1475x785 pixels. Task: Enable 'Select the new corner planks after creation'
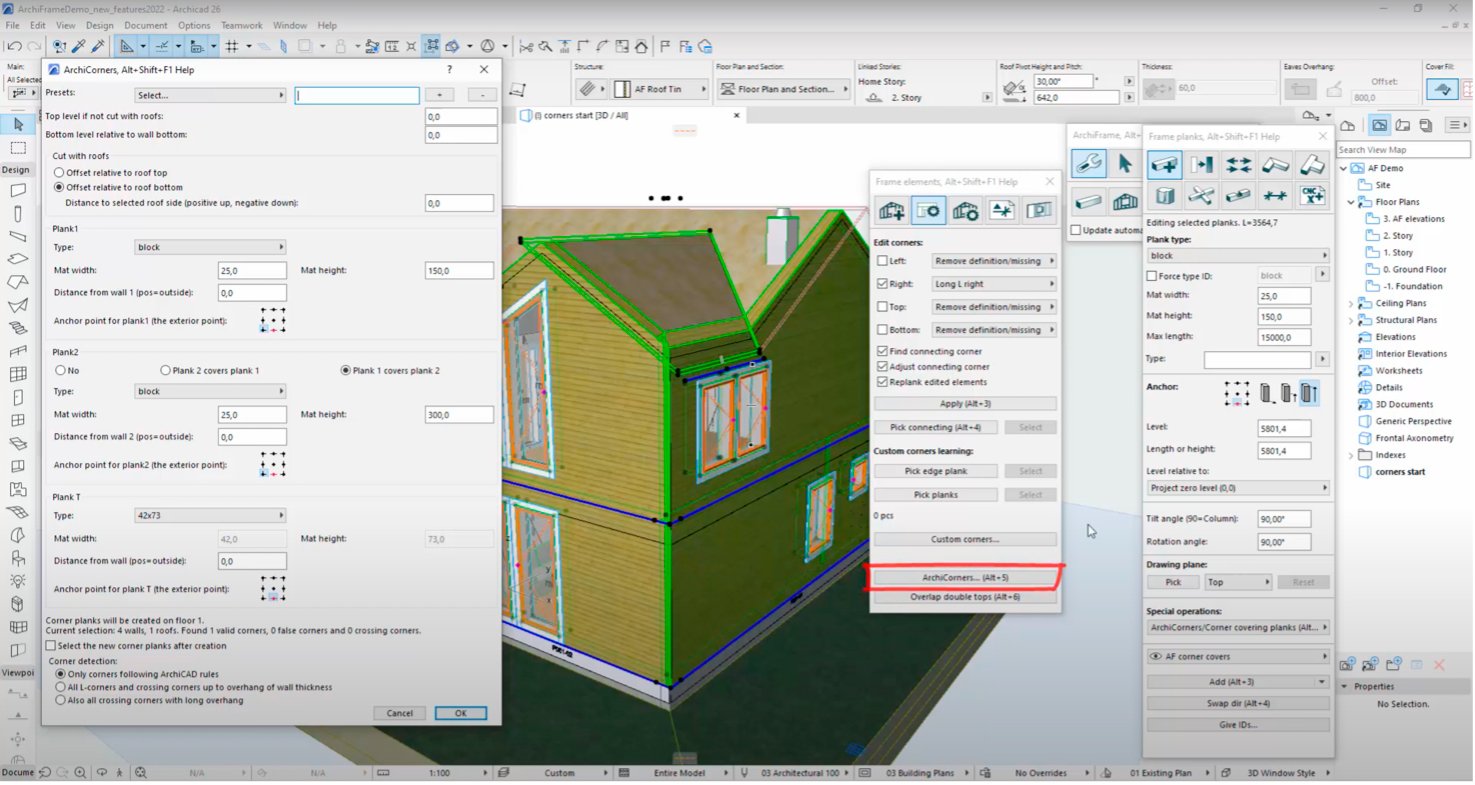click(x=51, y=646)
